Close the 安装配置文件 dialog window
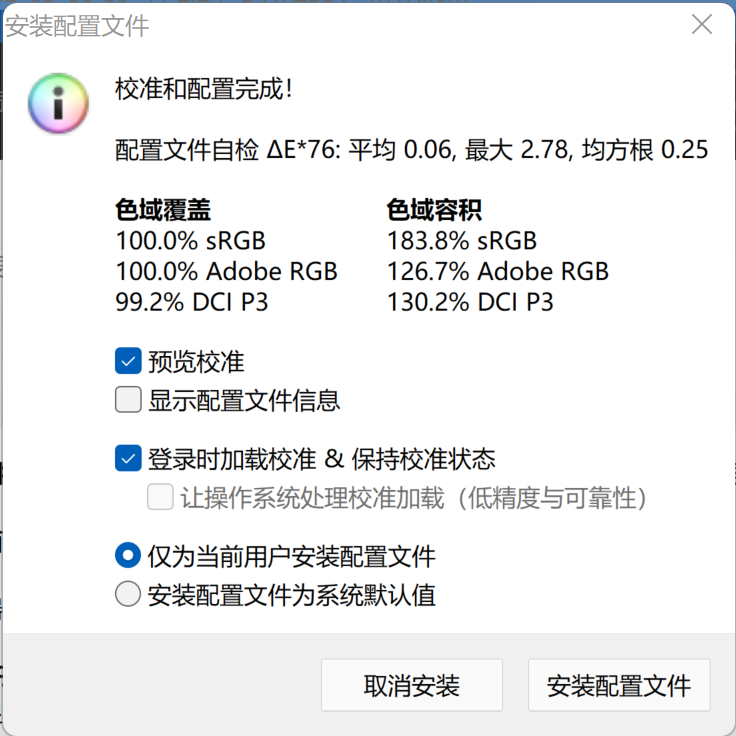 [x=702, y=25]
